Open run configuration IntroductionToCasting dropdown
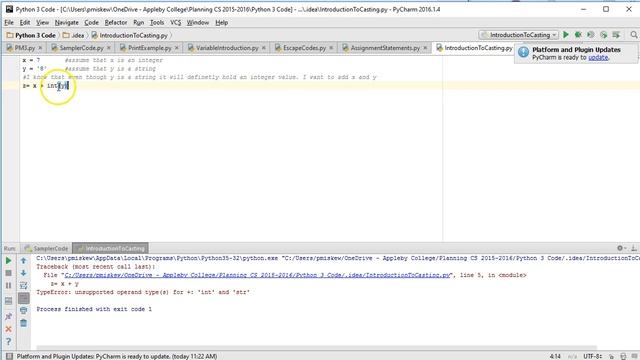 click(x=518, y=35)
